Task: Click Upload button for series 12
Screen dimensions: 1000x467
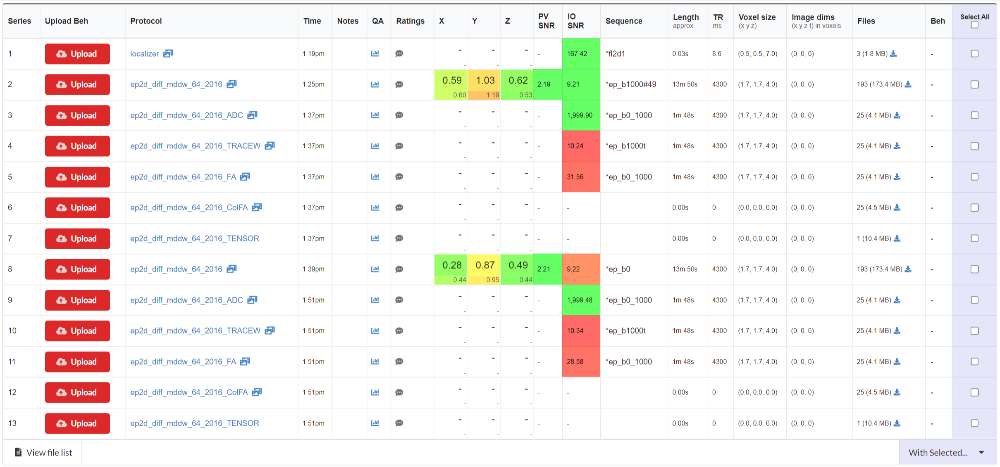Action: coord(77,393)
